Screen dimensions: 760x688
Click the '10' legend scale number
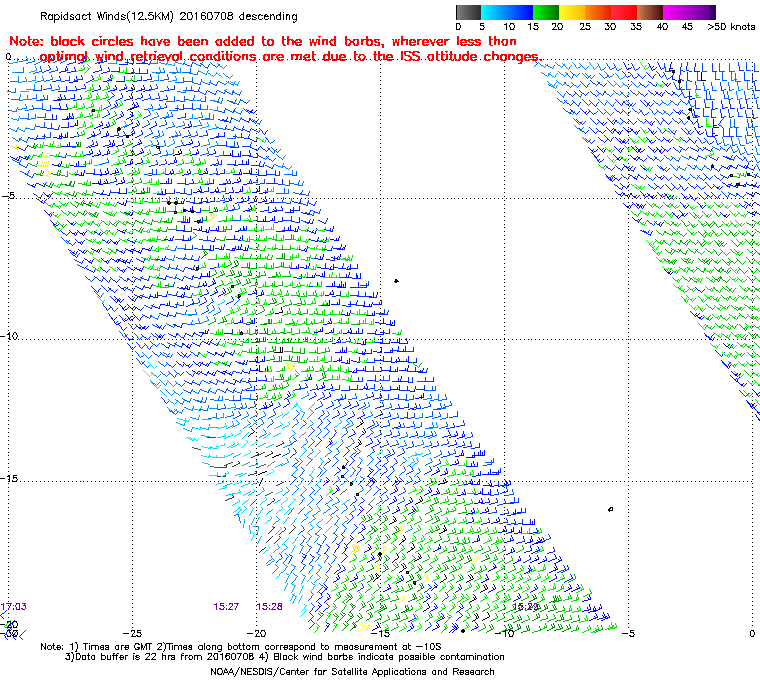tap(509, 27)
